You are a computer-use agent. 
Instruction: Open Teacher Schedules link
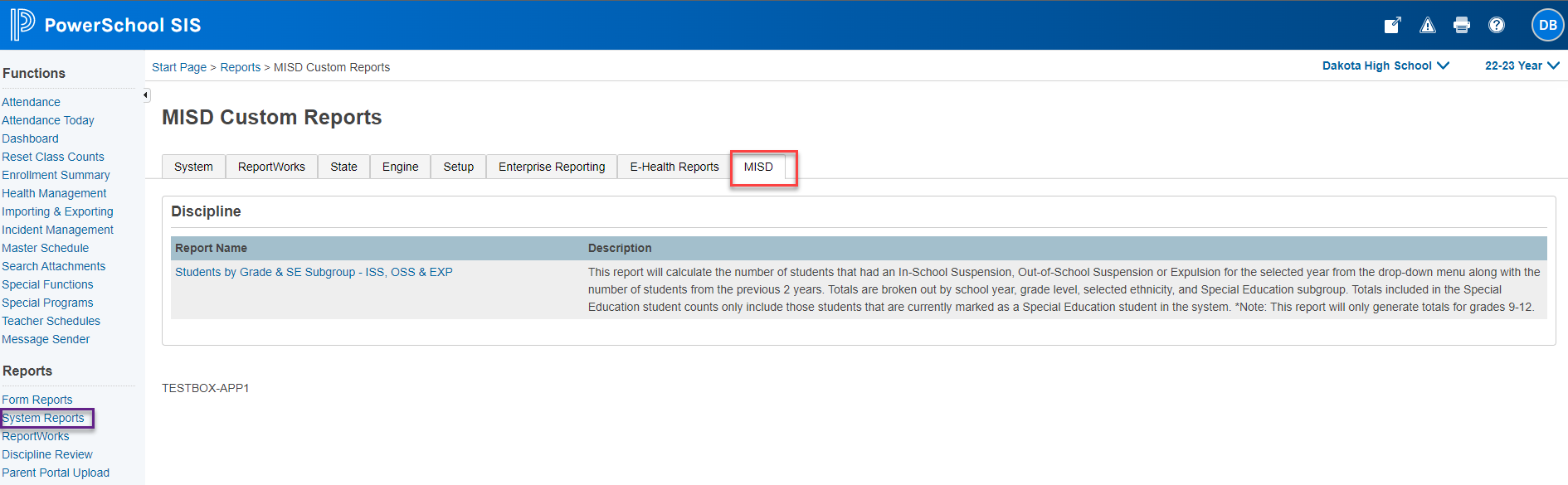51,321
